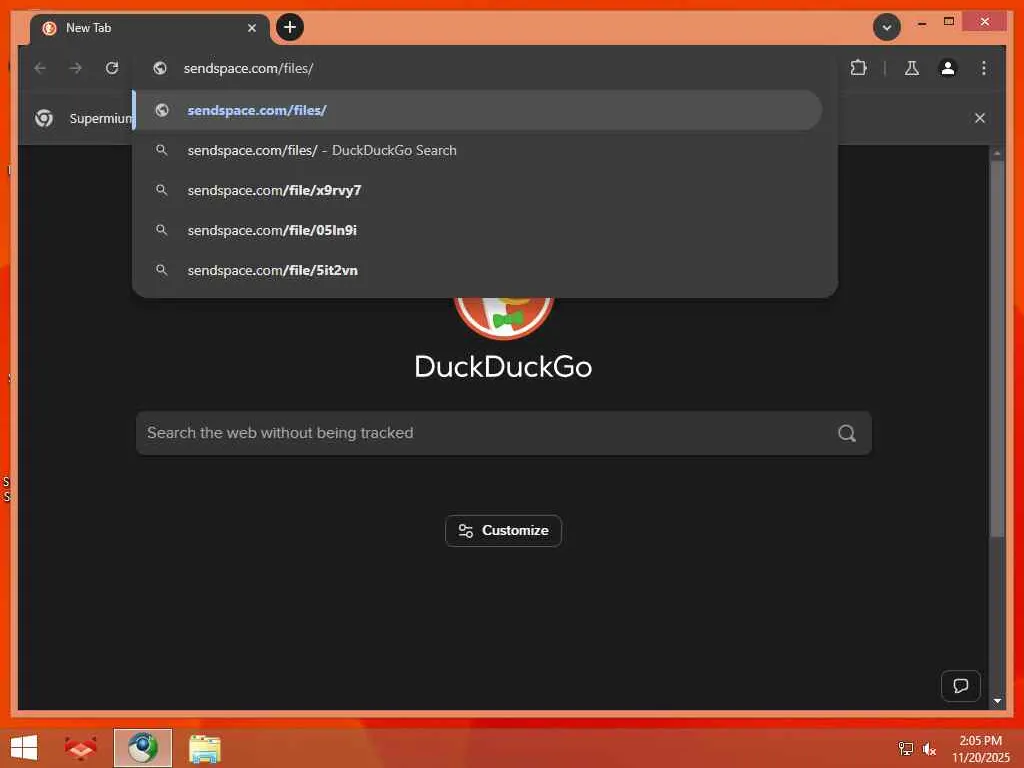Dismiss the Supermium infobar with X

point(980,118)
